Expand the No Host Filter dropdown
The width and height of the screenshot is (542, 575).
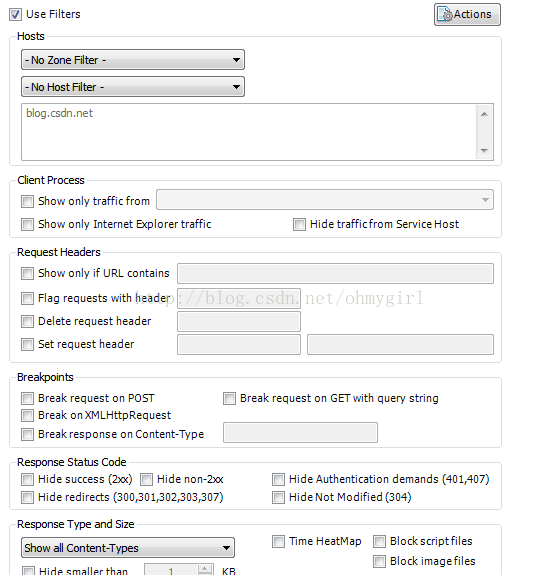coord(133,87)
